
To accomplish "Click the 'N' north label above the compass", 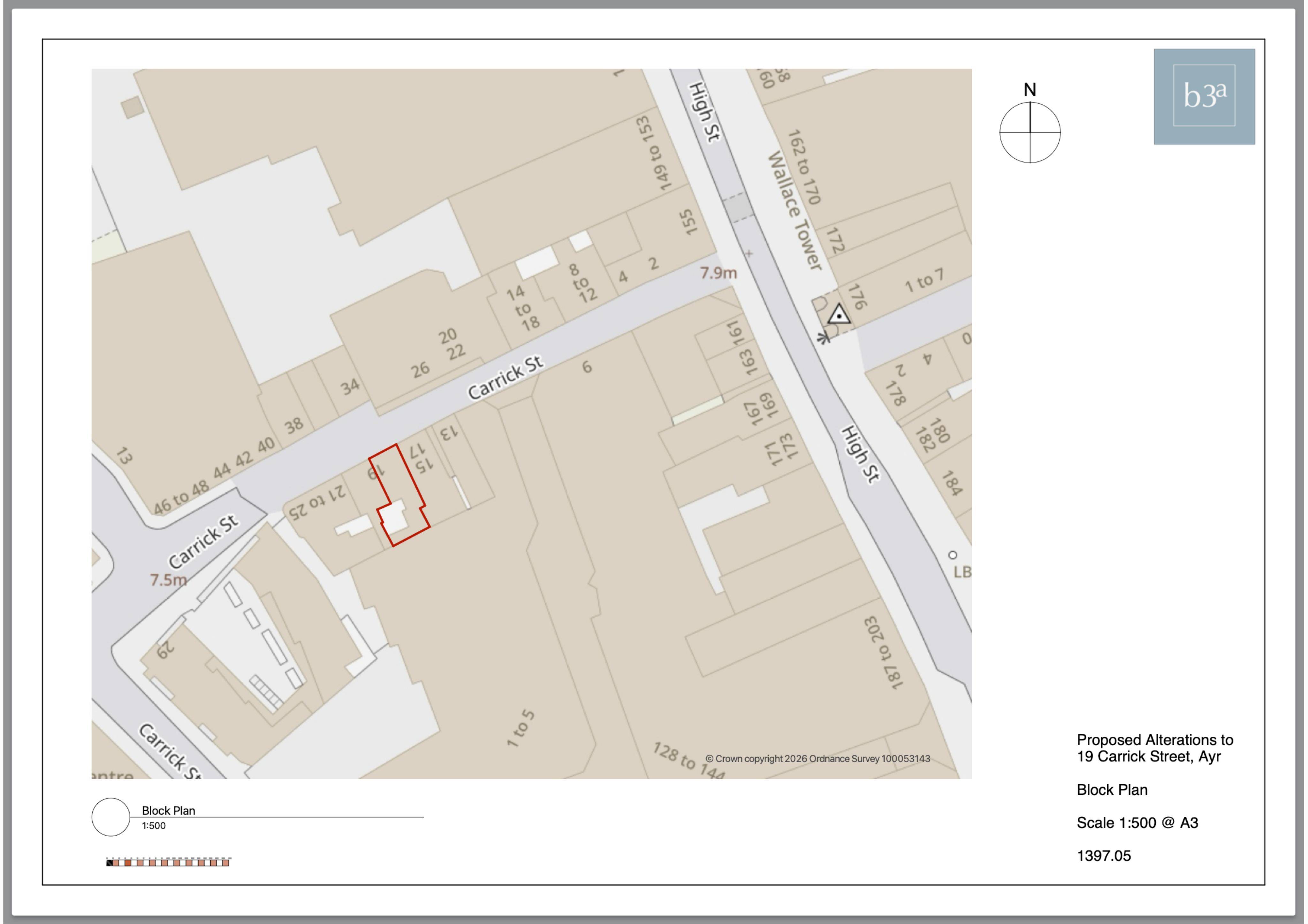I will pos(1030,89).
